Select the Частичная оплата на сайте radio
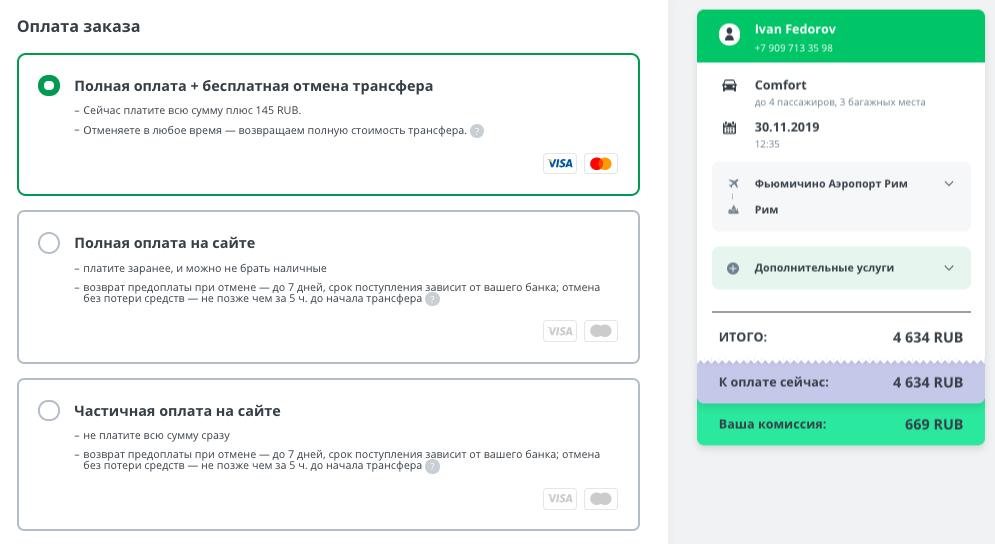This screenshot has width=995, height=544. 49,411
